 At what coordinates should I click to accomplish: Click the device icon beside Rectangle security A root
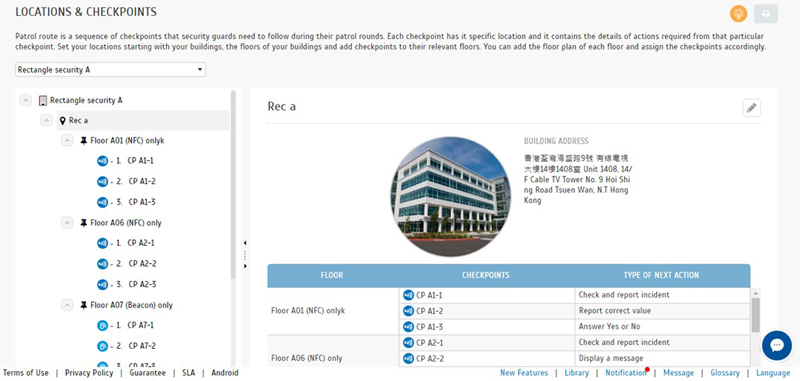coord(43,100)
